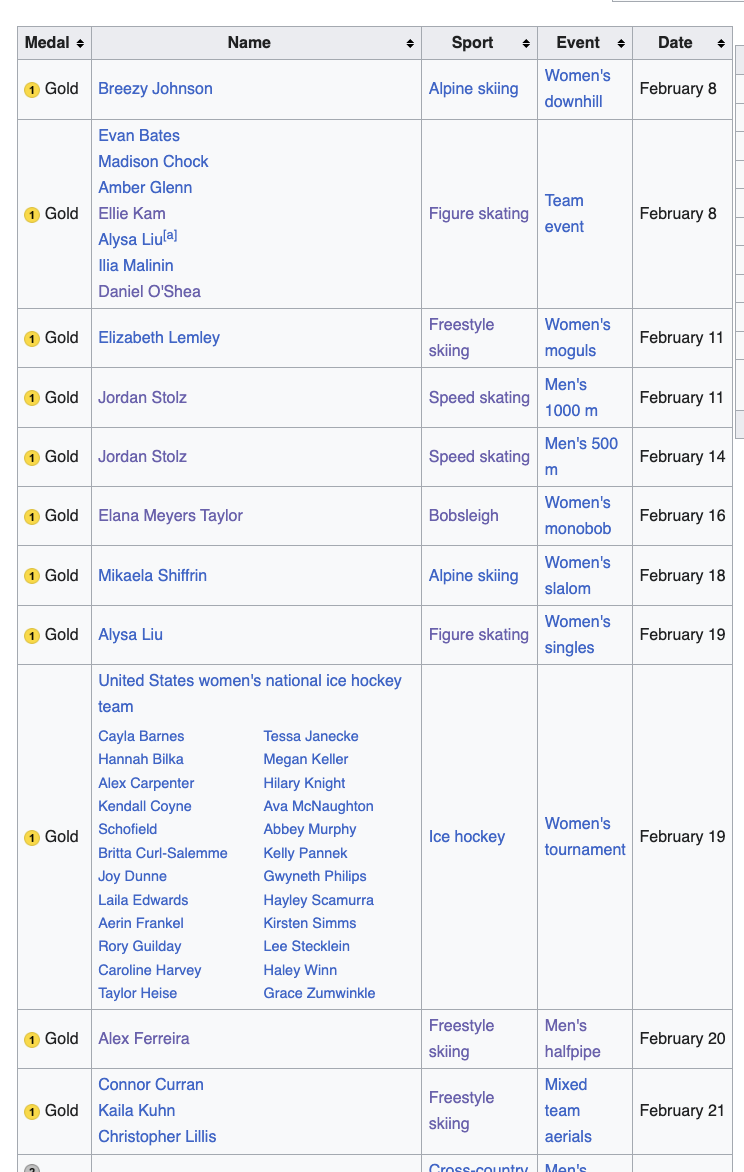This screenshot has height=1172, width=744.
Task: Open Bobsleigh sport link
Action: click(464, 516)
